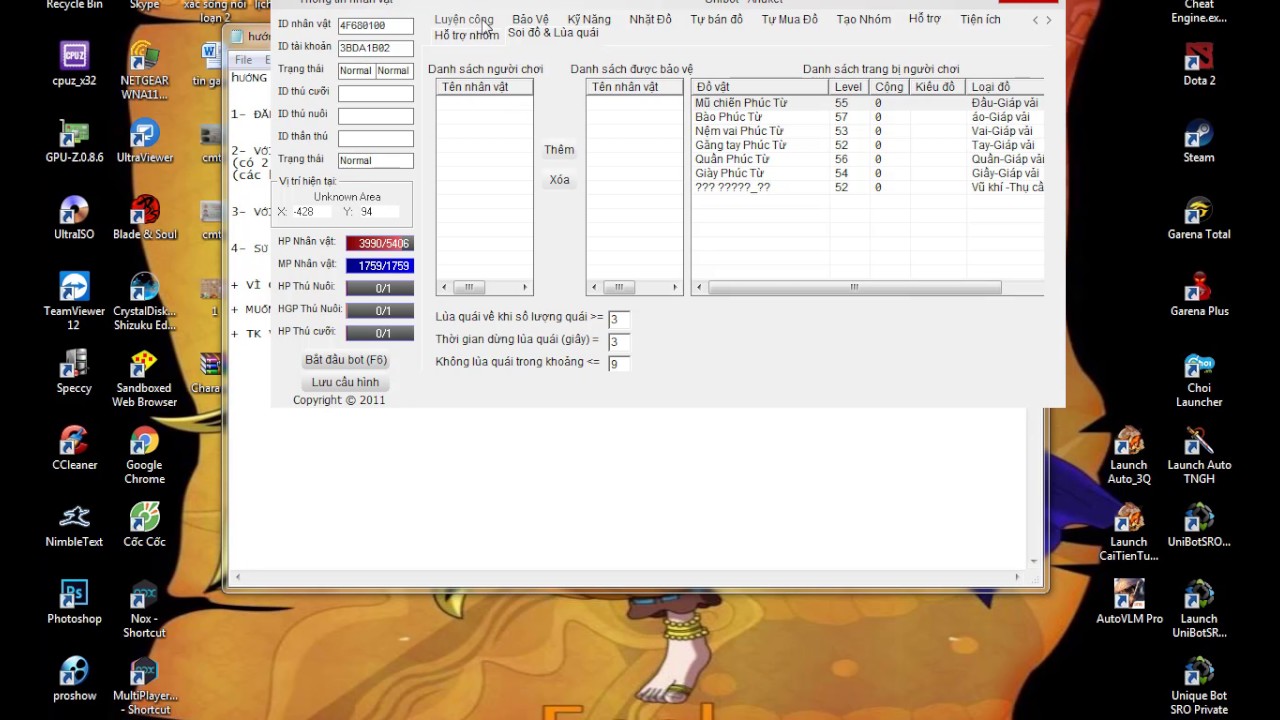Open the Garena Total desktop icon
The height and width of the screenshot is (720, 1280).
point(1199,217)
